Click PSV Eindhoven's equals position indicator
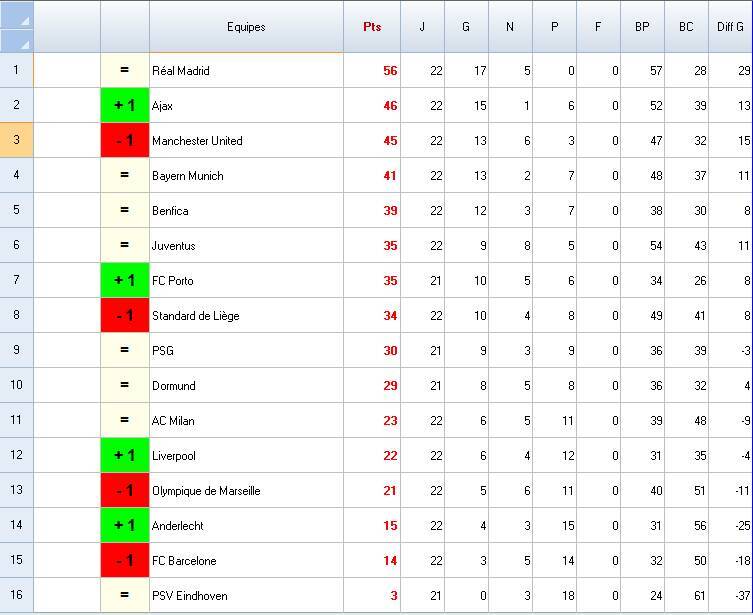The image size is (753, 615). point(125,595)
